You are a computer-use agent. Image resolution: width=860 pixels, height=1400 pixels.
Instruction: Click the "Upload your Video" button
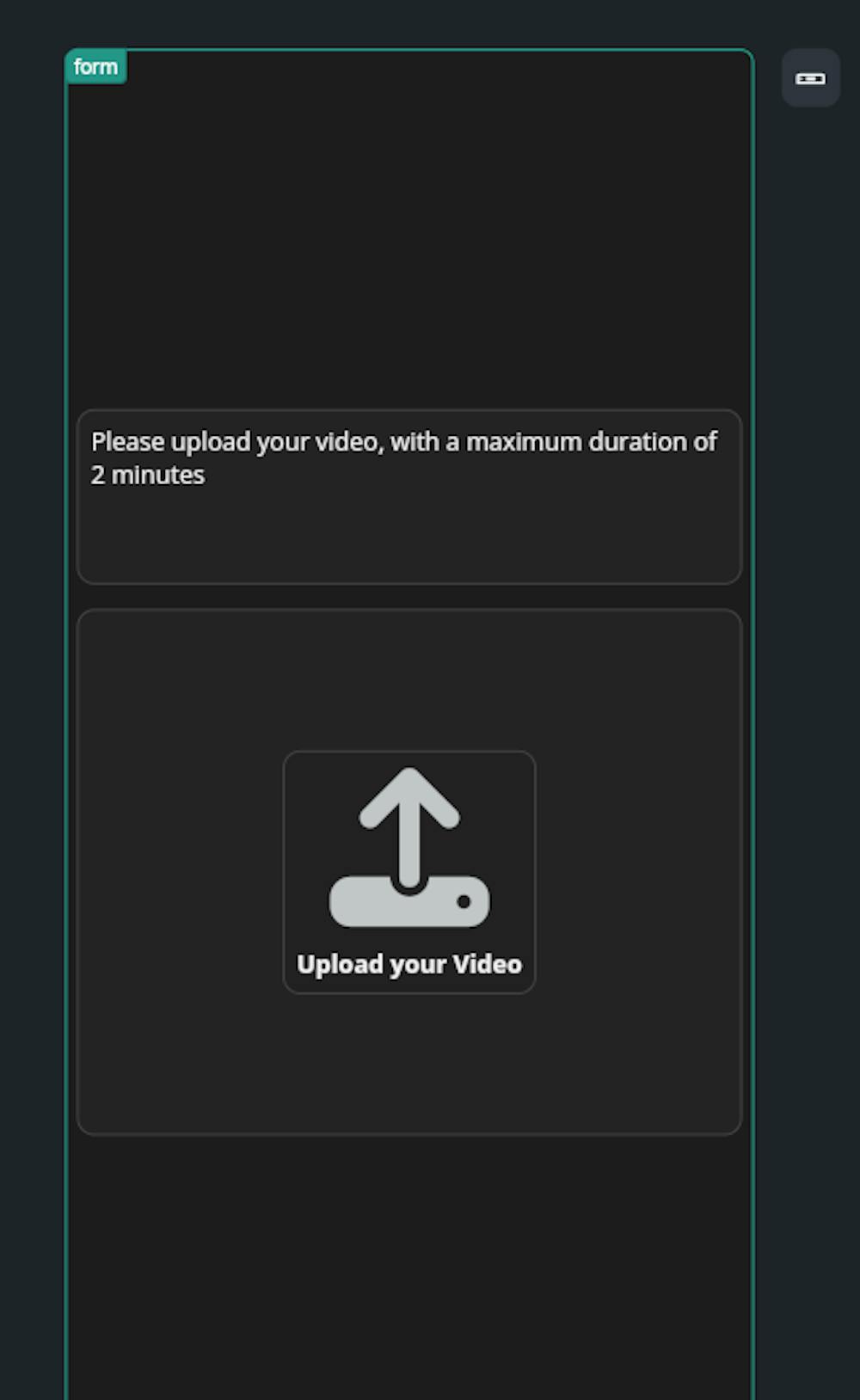(x=409, y=872)
